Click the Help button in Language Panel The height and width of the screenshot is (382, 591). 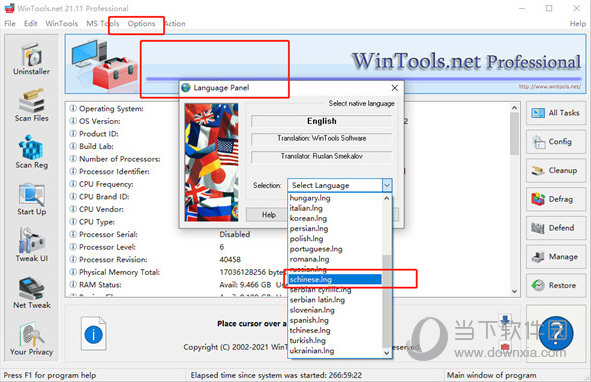269,215
